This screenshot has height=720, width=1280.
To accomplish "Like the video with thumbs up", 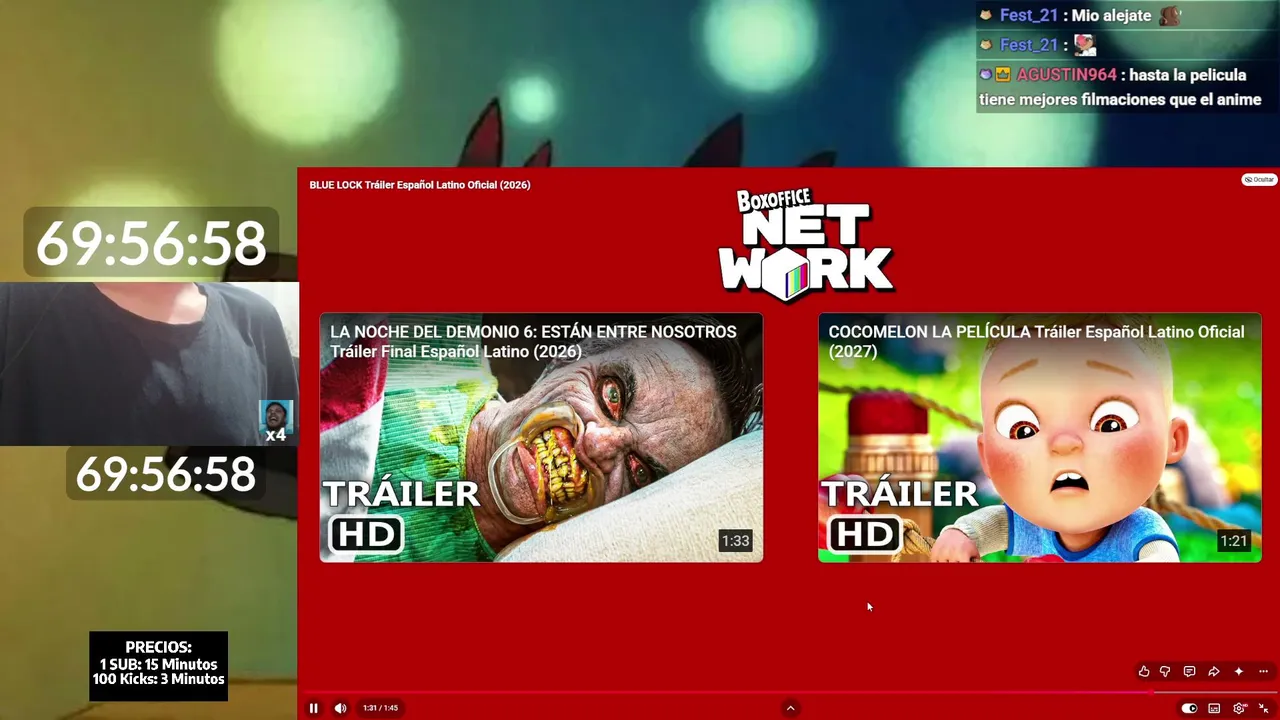I will (x=1144, y=671).
